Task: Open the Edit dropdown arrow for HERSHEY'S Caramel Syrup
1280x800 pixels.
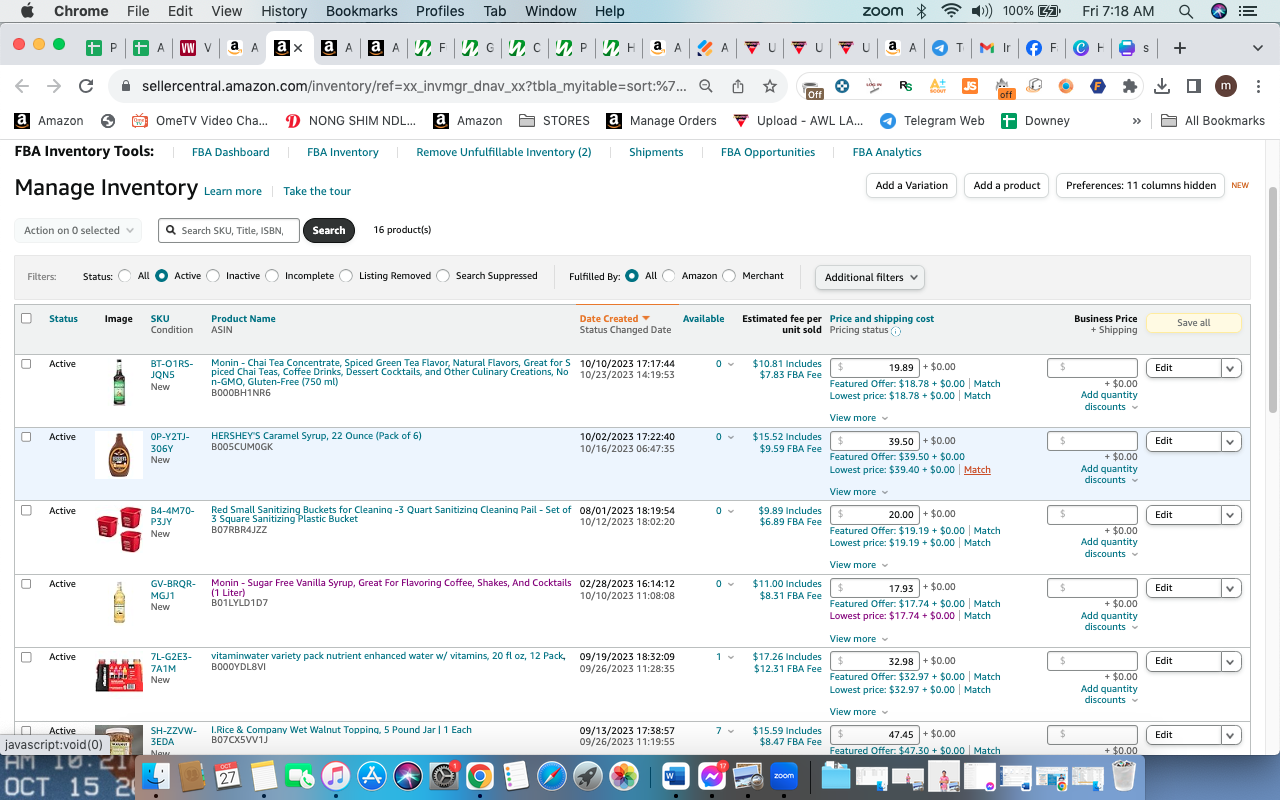Action: (x=1231, y=441)
